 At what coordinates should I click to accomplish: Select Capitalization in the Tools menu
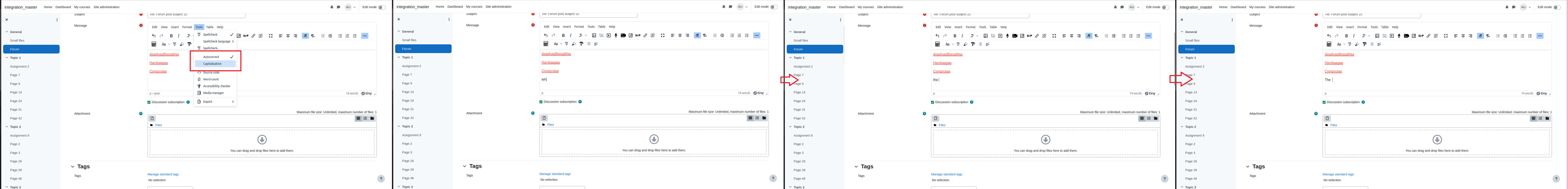coord(215,64)
